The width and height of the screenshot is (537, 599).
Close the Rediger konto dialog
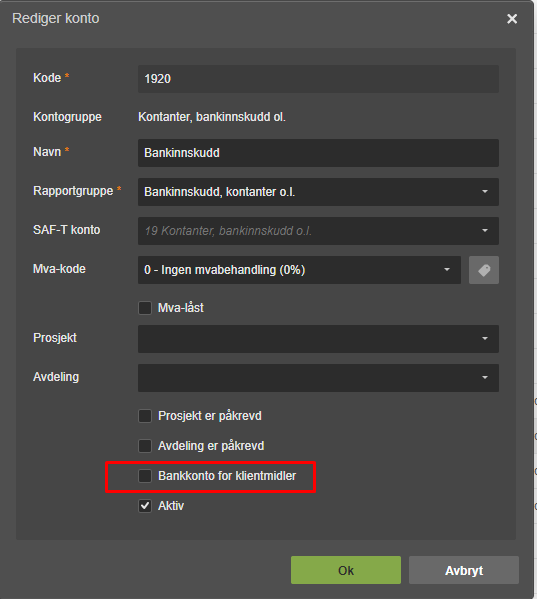[x=512, y=19]
